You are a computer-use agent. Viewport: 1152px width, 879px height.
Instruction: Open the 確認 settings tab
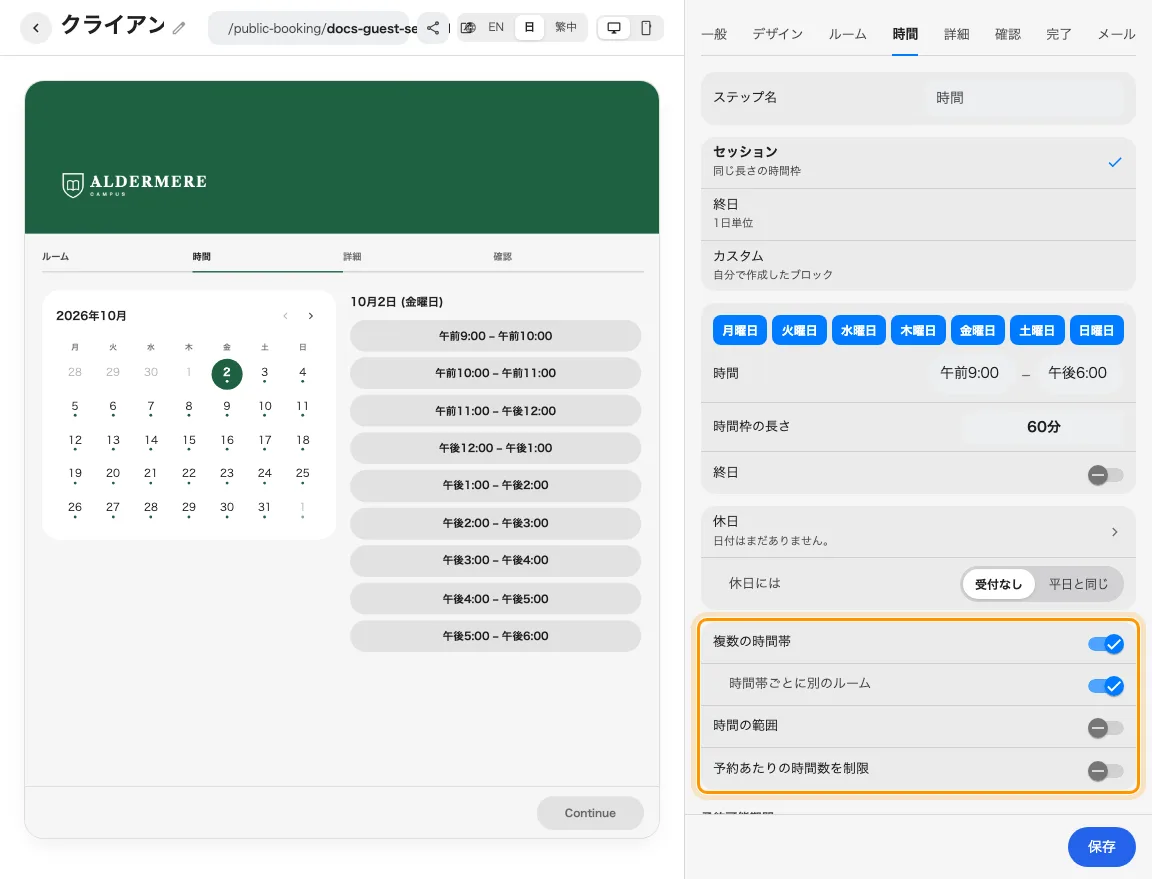1007,35
